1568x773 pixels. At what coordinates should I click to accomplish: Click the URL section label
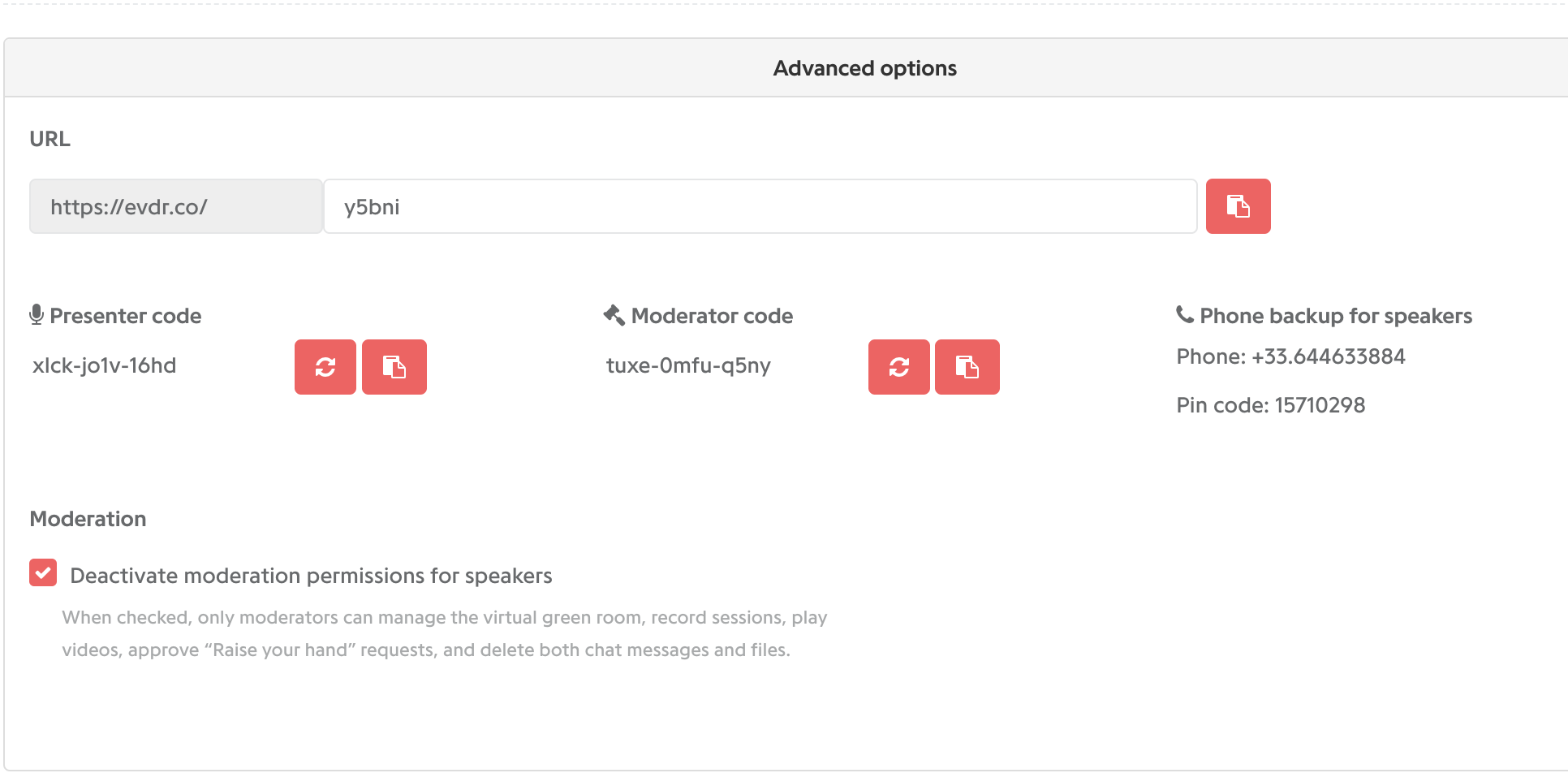(50, 139)
